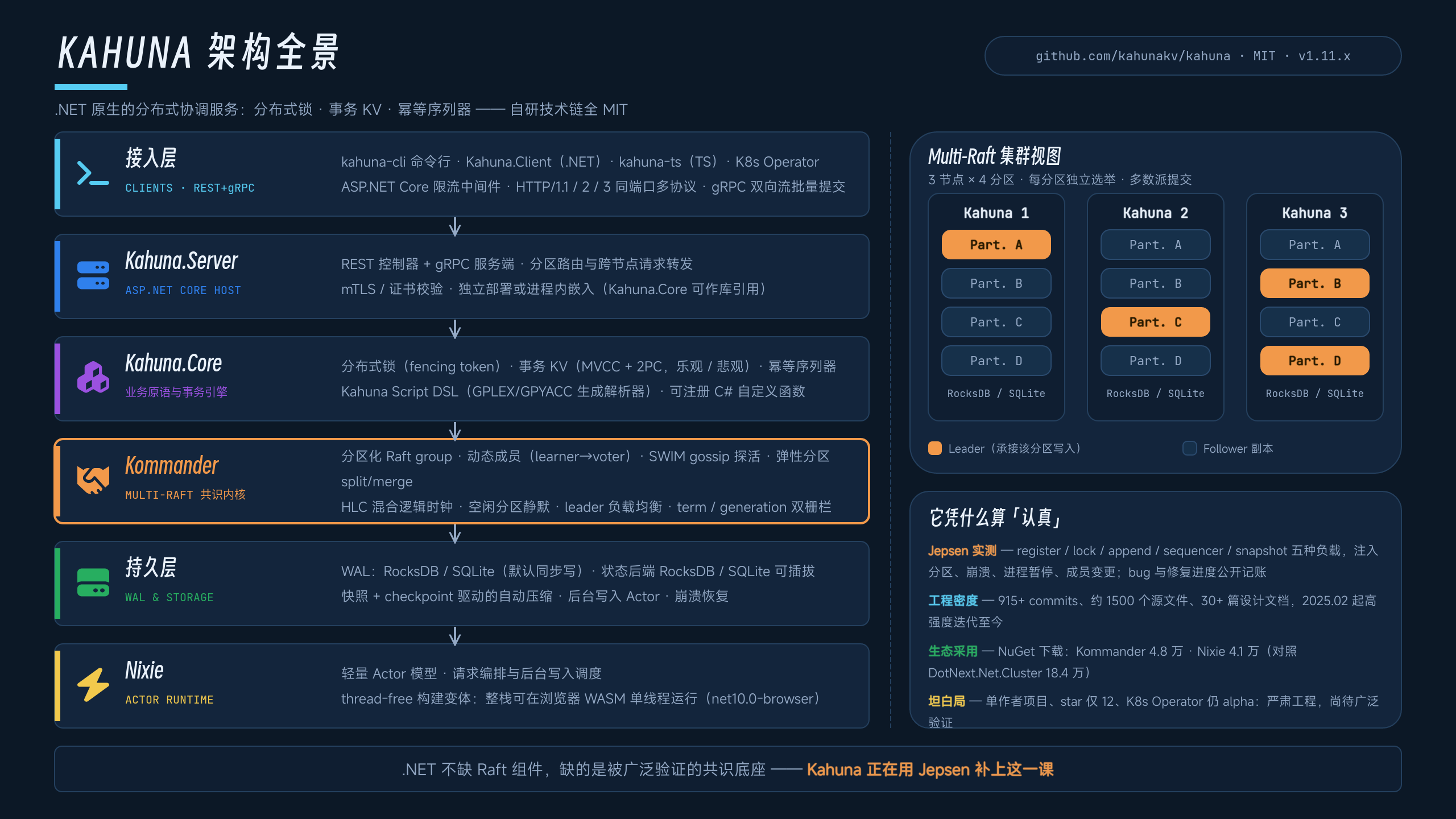Select leader Part. B in Kahuna 3
This screenshot has width=1456, height=819.
click(x=1315, y=283)
